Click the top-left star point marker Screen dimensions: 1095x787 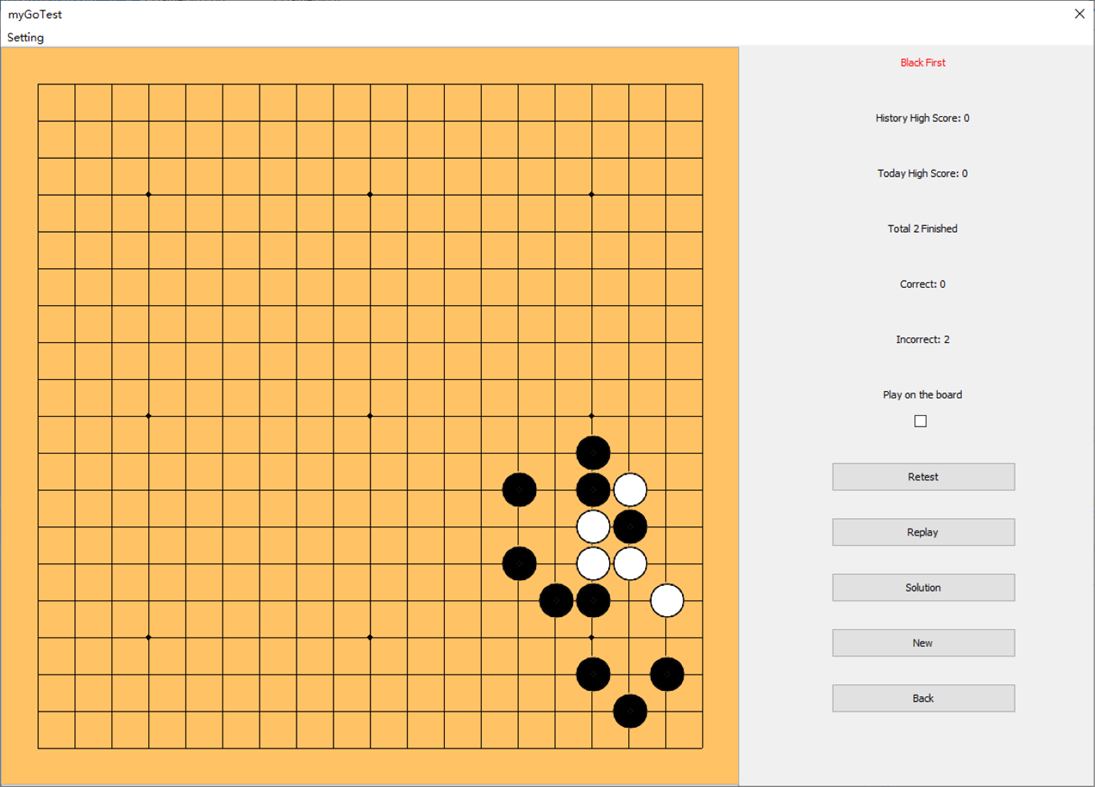pos(148,194)
